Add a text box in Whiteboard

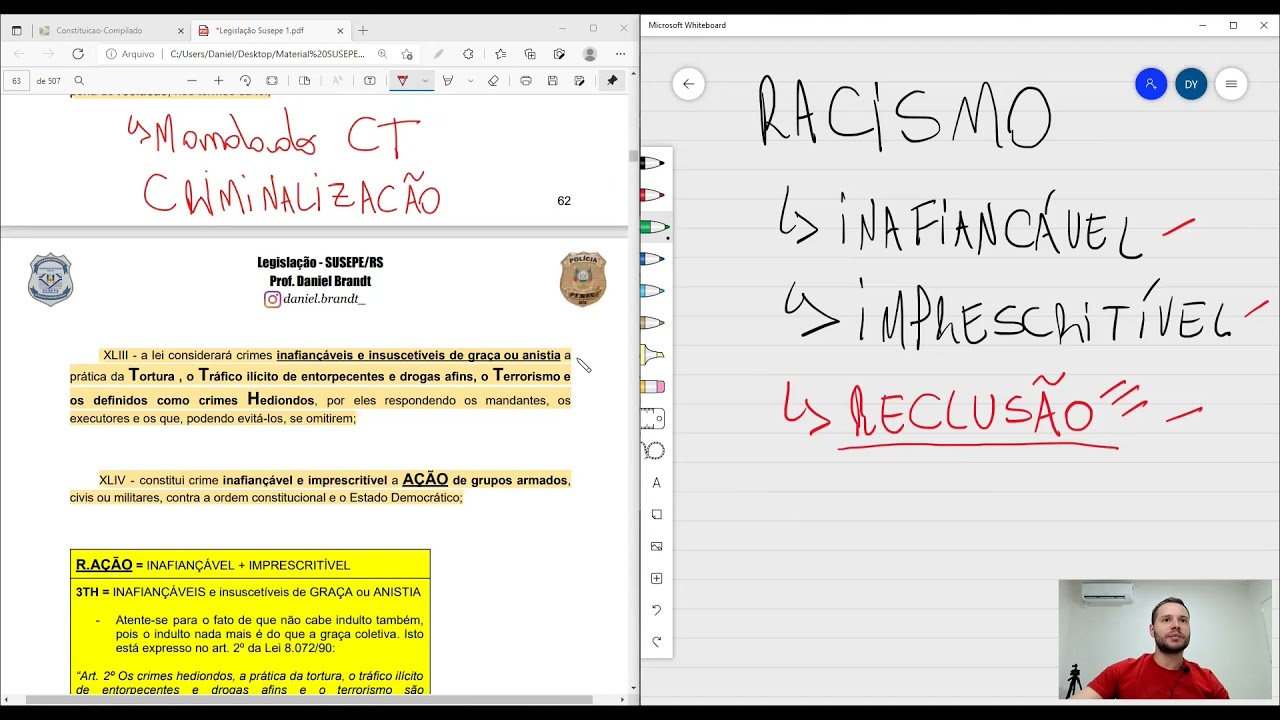pyautogui.click(x=657, y=483)
